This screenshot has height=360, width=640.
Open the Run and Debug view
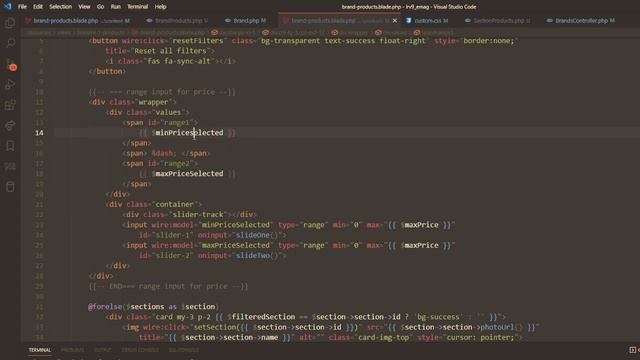(10, 84)
